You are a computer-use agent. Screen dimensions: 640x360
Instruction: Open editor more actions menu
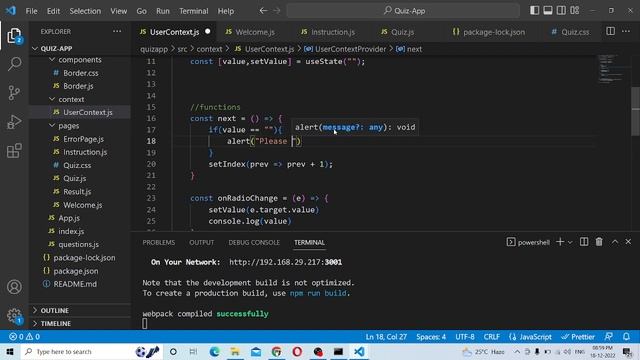click(x=626, y=31)
